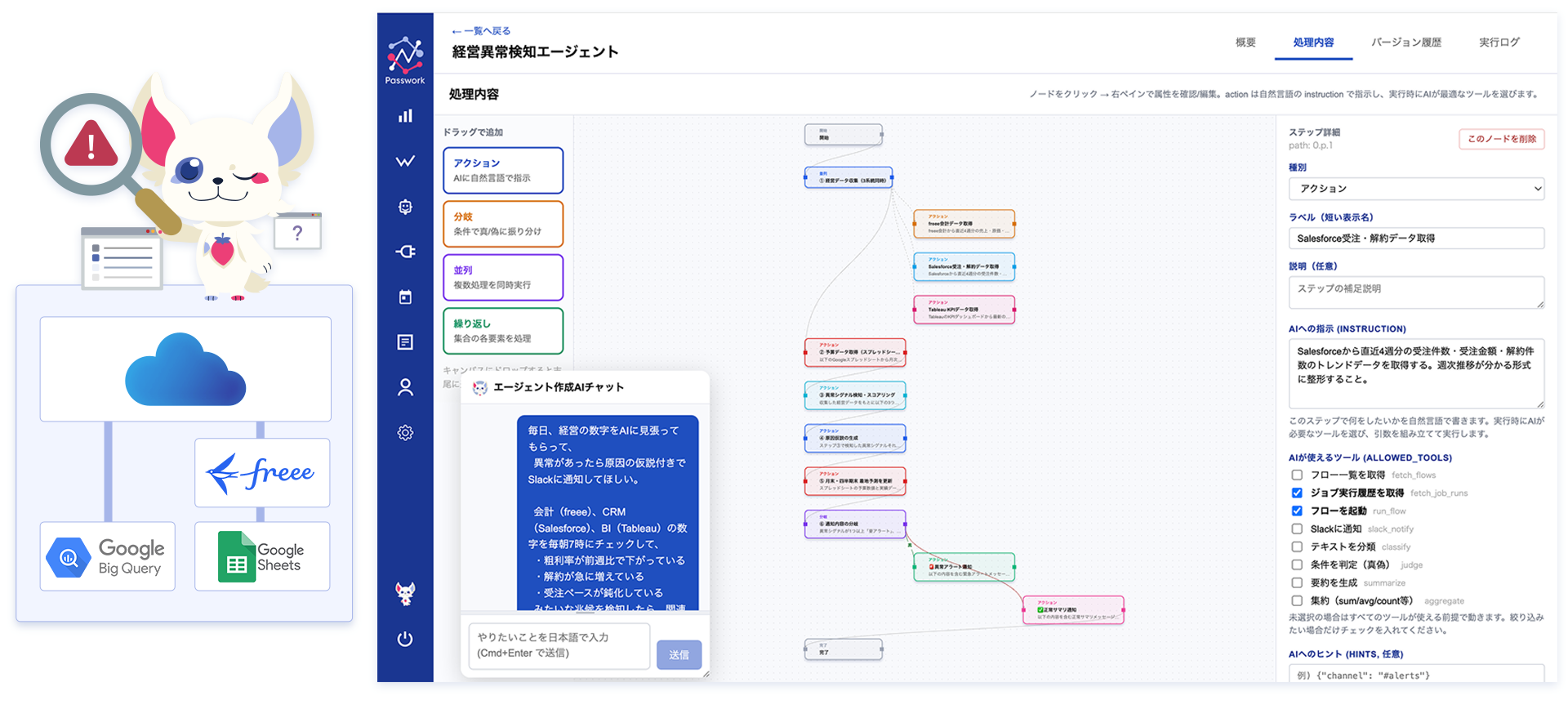
Task: Select the 繰り返し block in palette
Action: tap(503, 331)
